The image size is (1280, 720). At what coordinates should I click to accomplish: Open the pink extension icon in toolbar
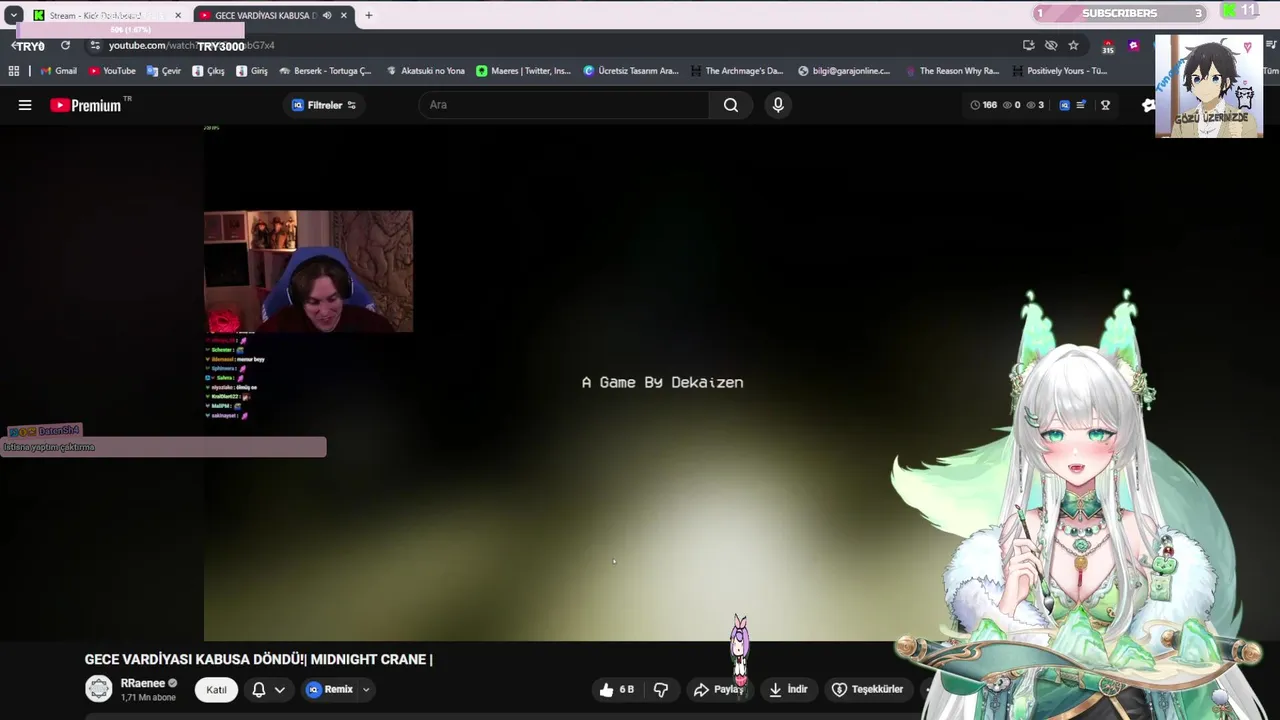(x=1133, y=45)
